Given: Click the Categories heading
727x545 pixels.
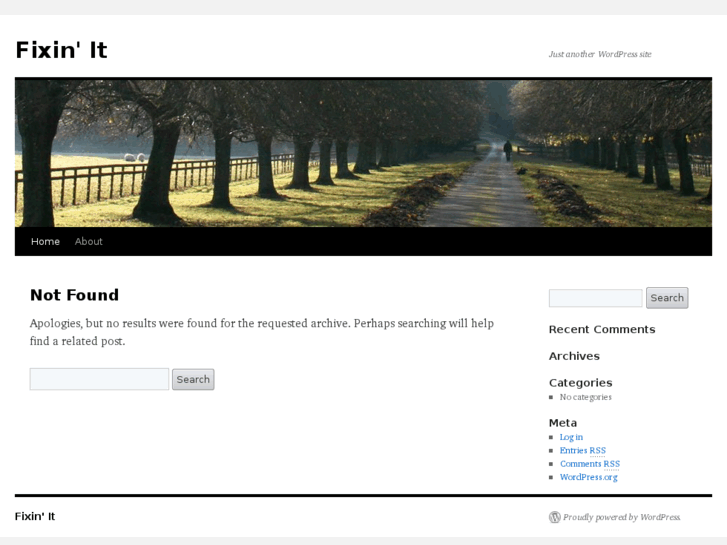Looking at the screenshot, I should [580, 383].
